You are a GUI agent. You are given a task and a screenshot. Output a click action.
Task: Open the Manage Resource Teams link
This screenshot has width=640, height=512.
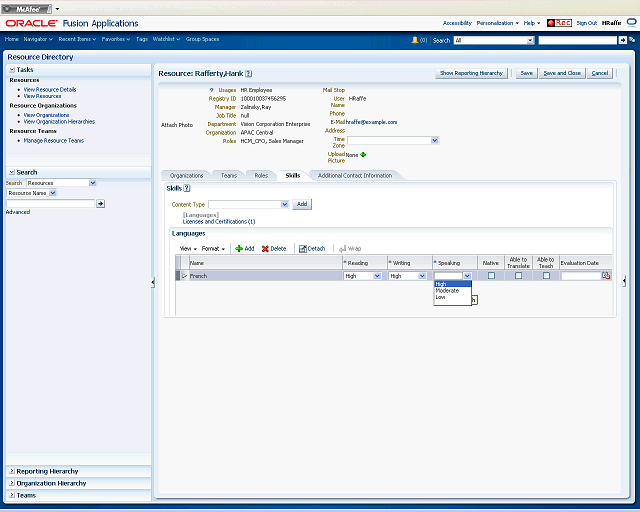[x=53, y=140]
